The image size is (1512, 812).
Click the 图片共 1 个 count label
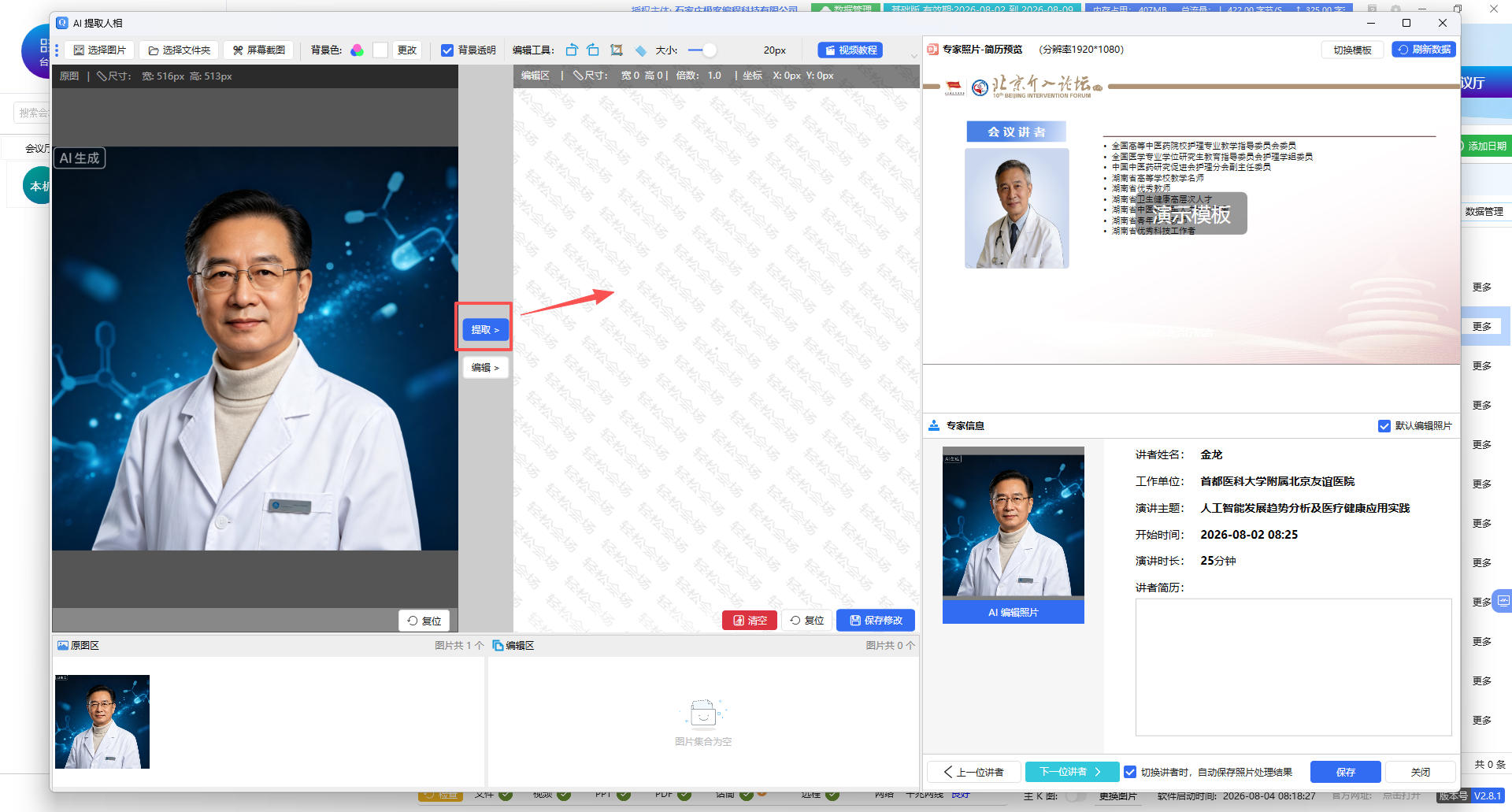point(459,645)
